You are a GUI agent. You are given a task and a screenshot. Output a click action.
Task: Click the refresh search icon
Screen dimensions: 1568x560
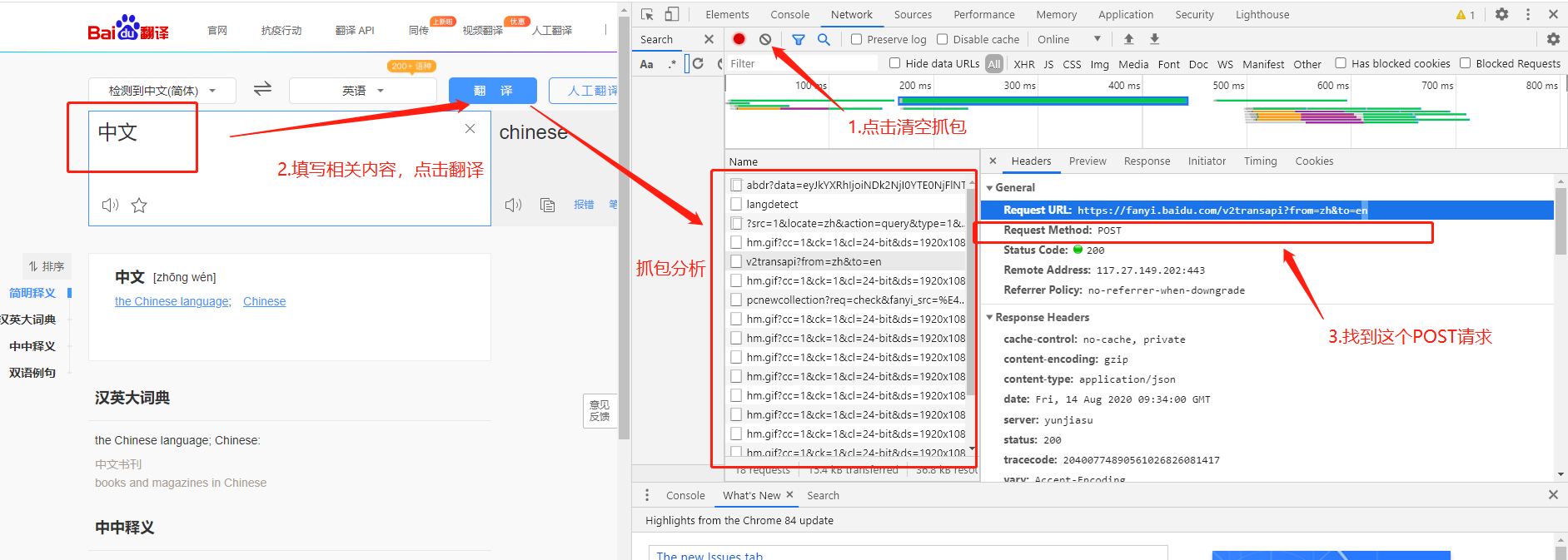(698, 63)
